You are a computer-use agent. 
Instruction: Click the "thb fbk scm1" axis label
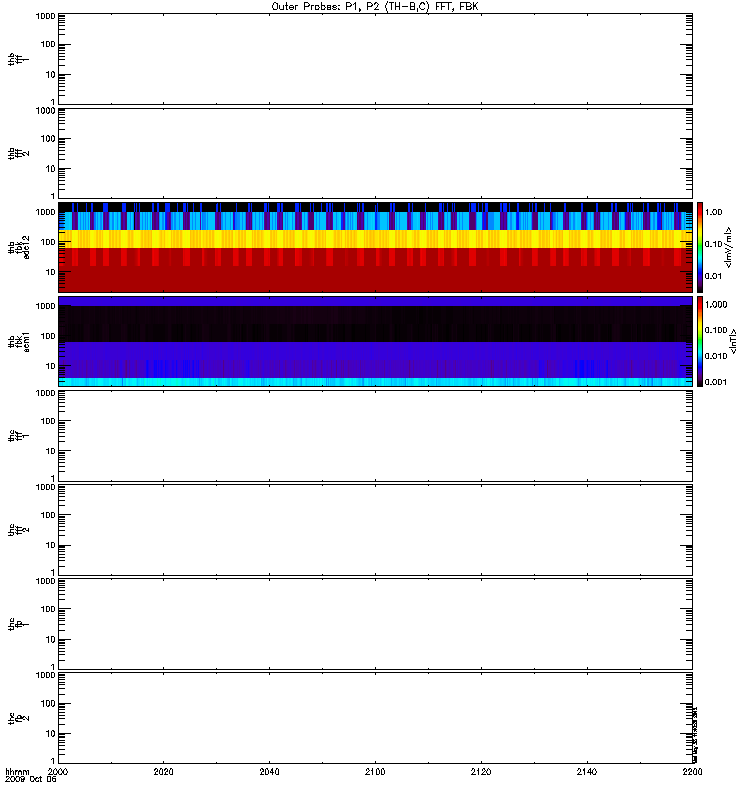[x=19, y=342]
